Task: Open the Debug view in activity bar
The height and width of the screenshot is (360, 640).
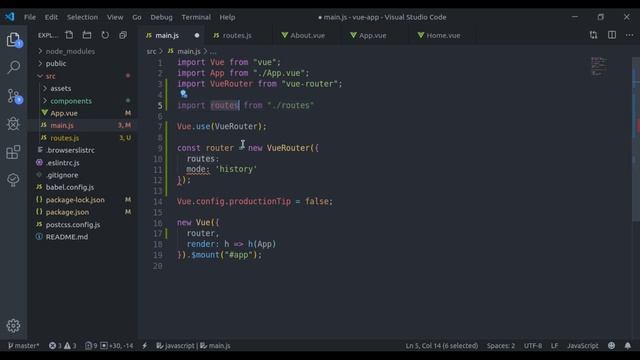Action: (x=13, y=124)
